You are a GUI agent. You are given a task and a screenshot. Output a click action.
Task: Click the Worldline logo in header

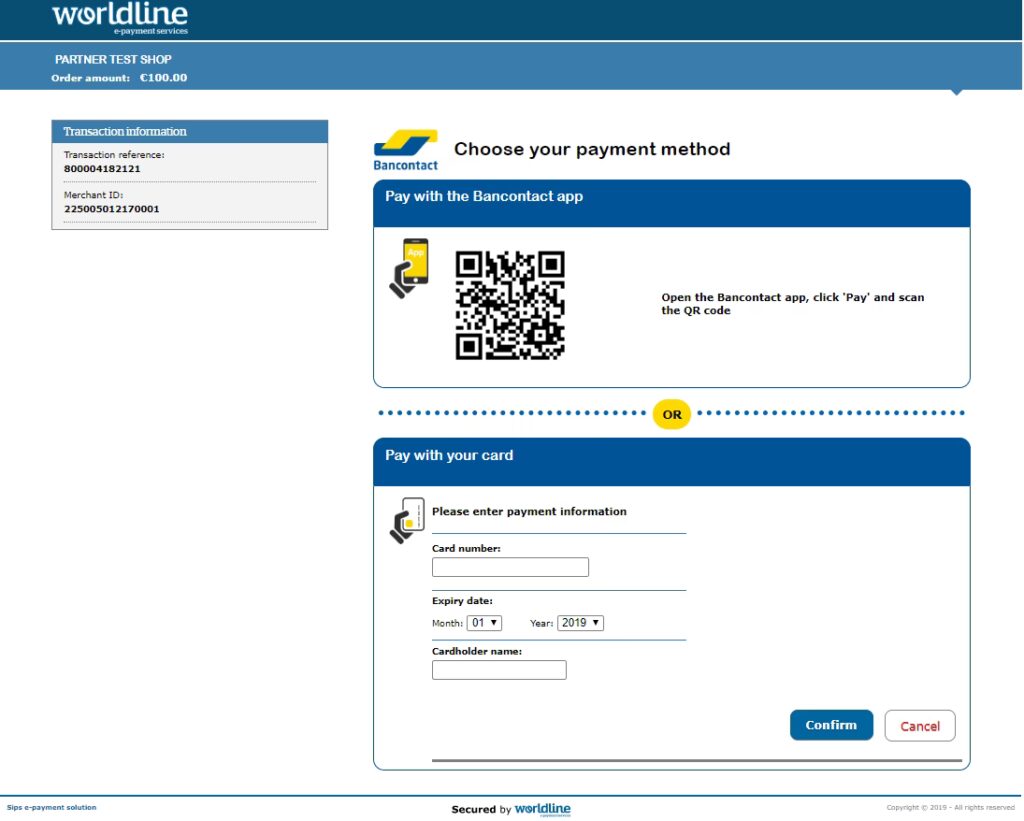coord(120,18)
